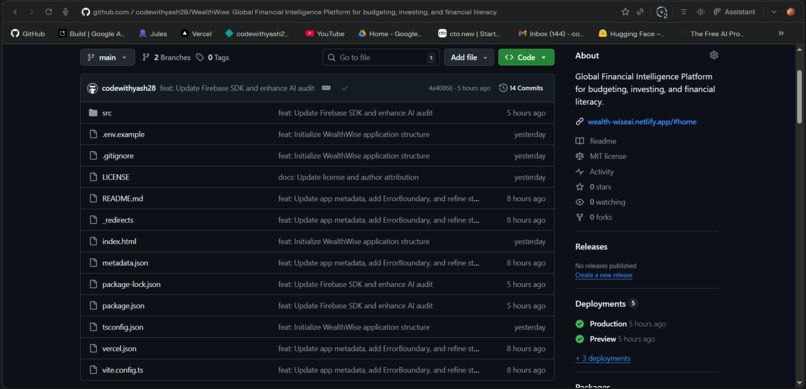The height and width of the screenshot is (389, 806).
Task: Click the page vertical scrollbar thumb
Action: pyautogui.click(x=799, y=97)
